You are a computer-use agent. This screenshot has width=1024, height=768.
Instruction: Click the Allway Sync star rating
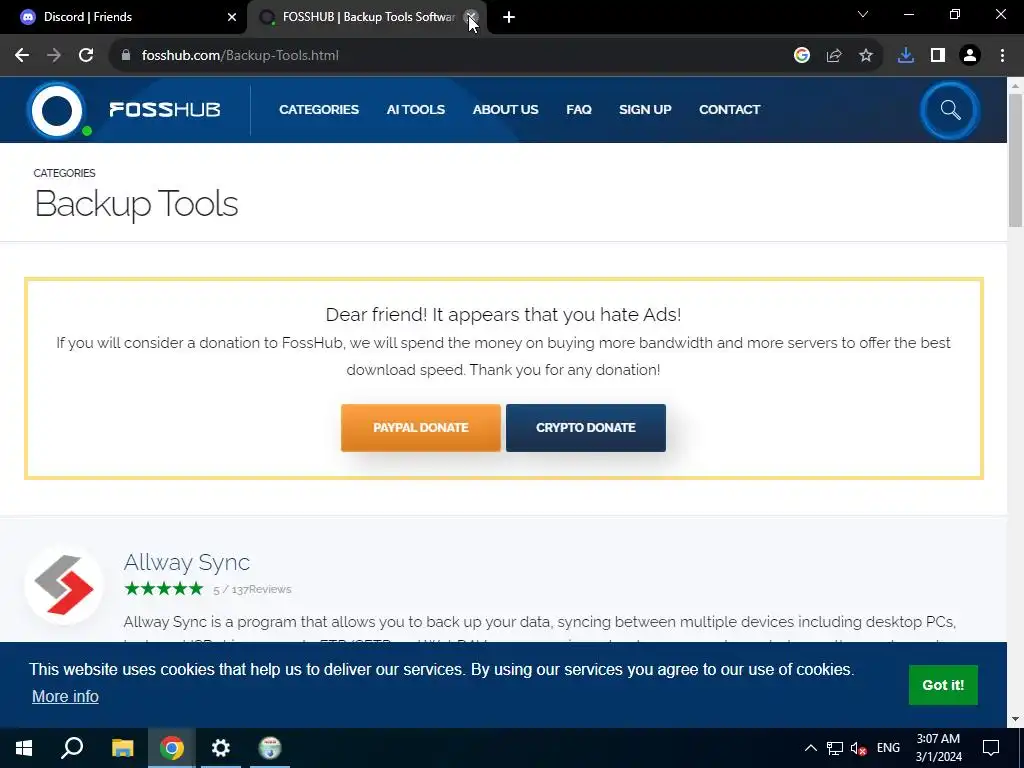(164, 589)
